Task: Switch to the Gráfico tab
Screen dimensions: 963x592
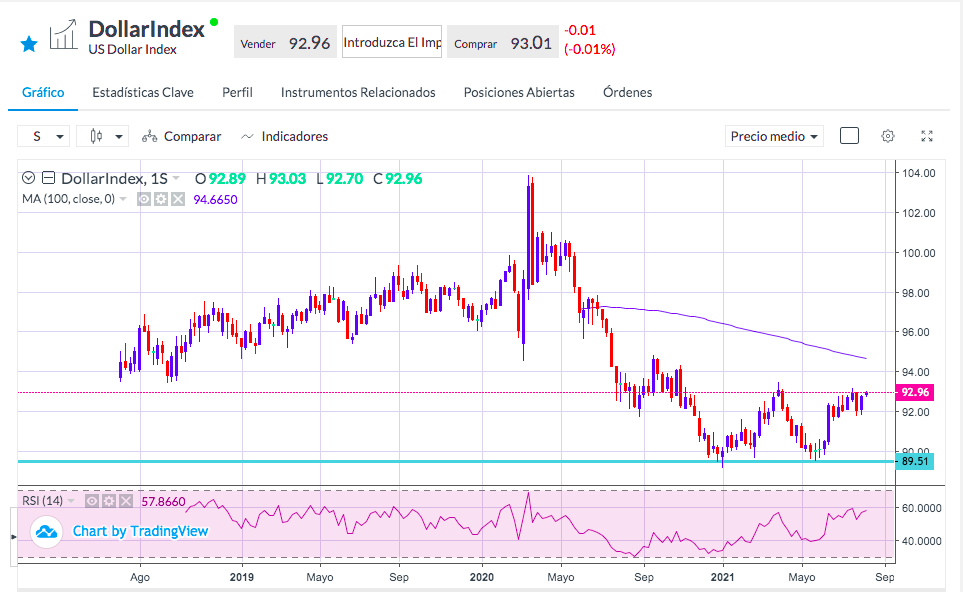Action: [43, 92]
